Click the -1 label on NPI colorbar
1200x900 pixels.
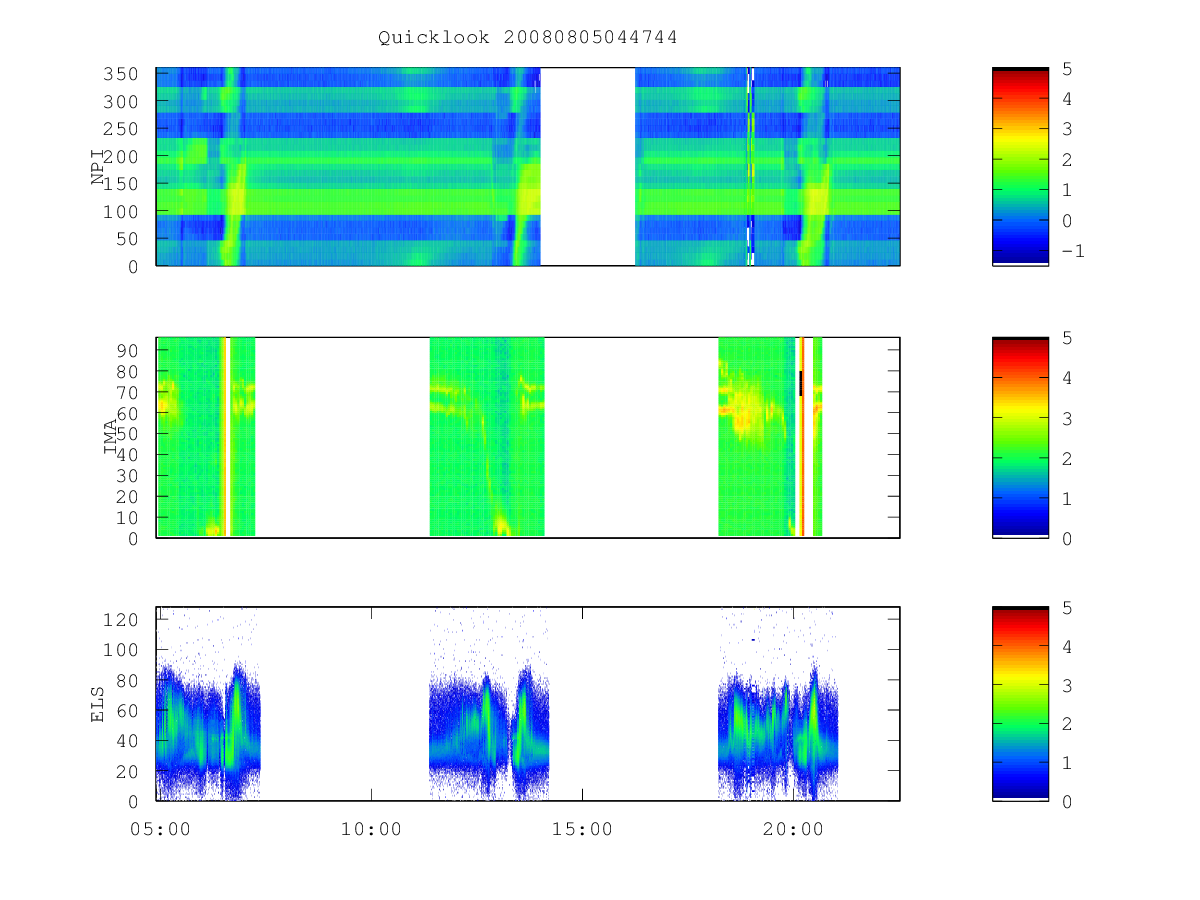[1072, 251]
